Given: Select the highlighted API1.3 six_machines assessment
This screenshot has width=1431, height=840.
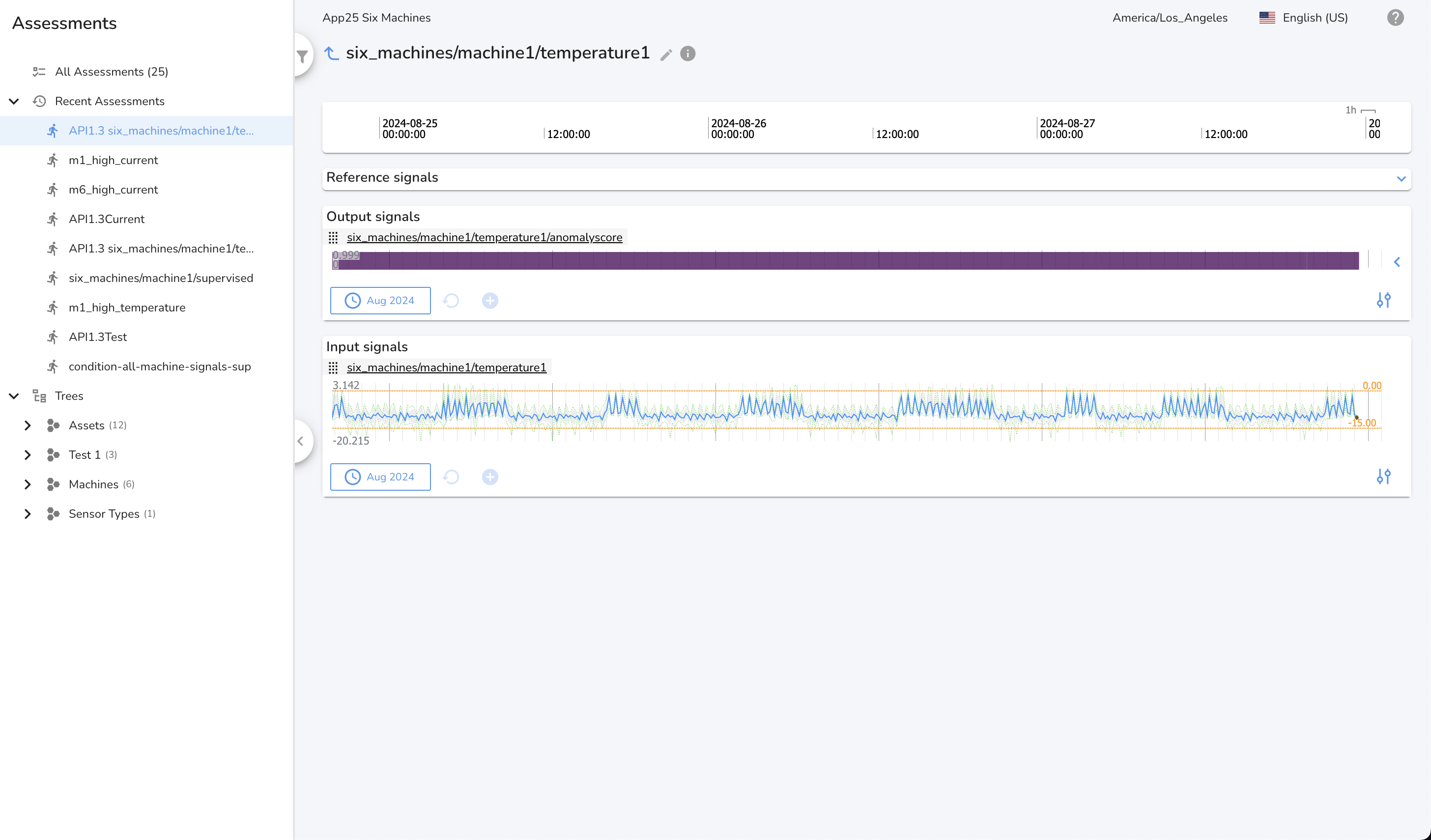Looking at the screenshot, I should [146, 131].
